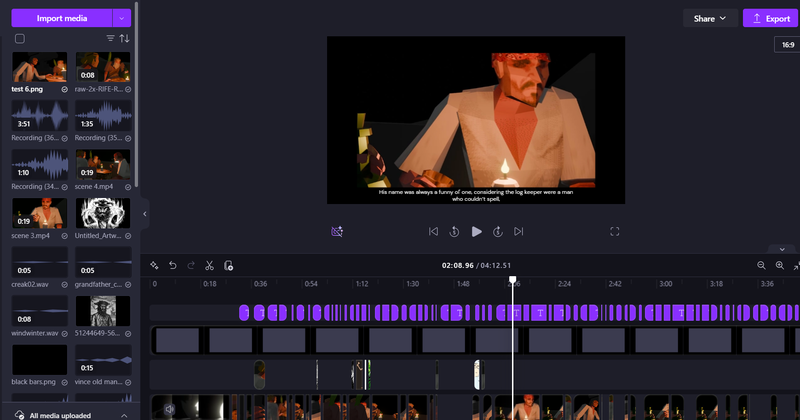Zoom out the timeline
This screenshot has height=420, width=800.
click(761, 265)
